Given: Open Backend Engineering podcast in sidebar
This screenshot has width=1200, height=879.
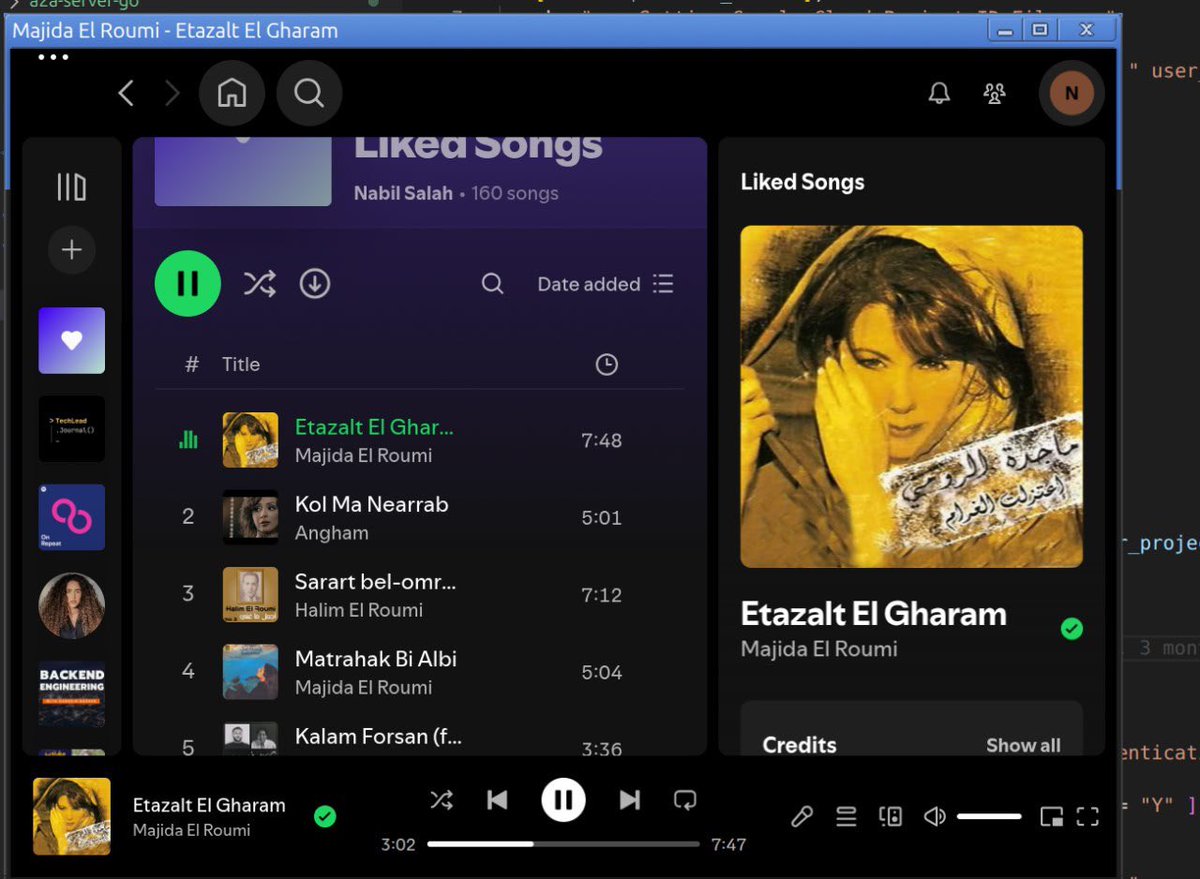Looking at the screenshot, I should 72,694.
